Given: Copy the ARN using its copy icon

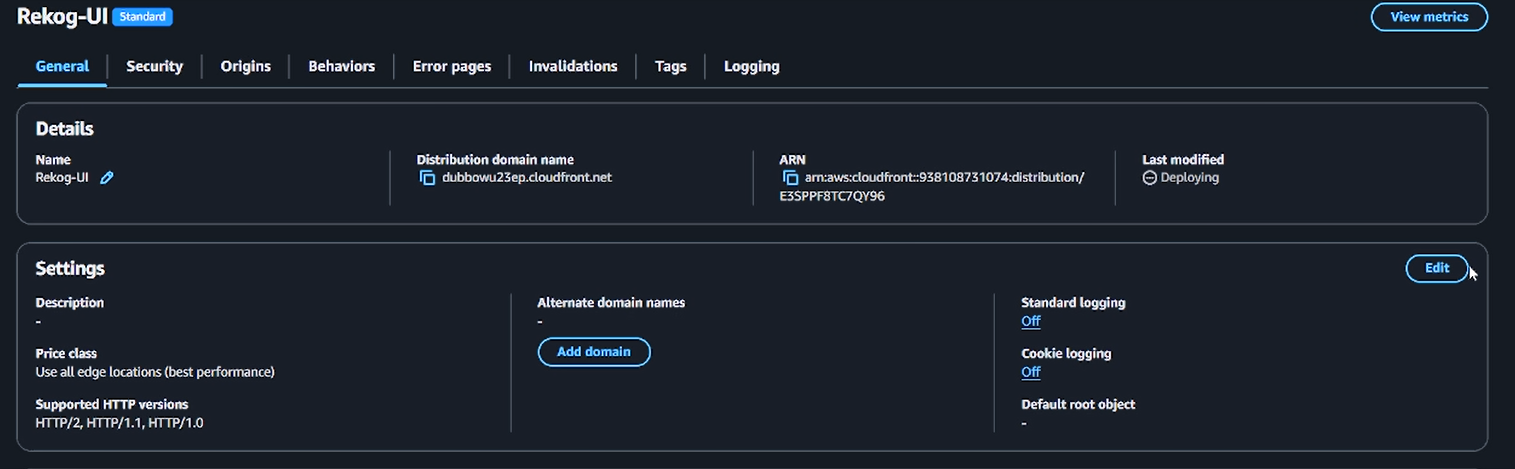Looking at the screenshot, I should pyautogui.click(x=790, y=178).
